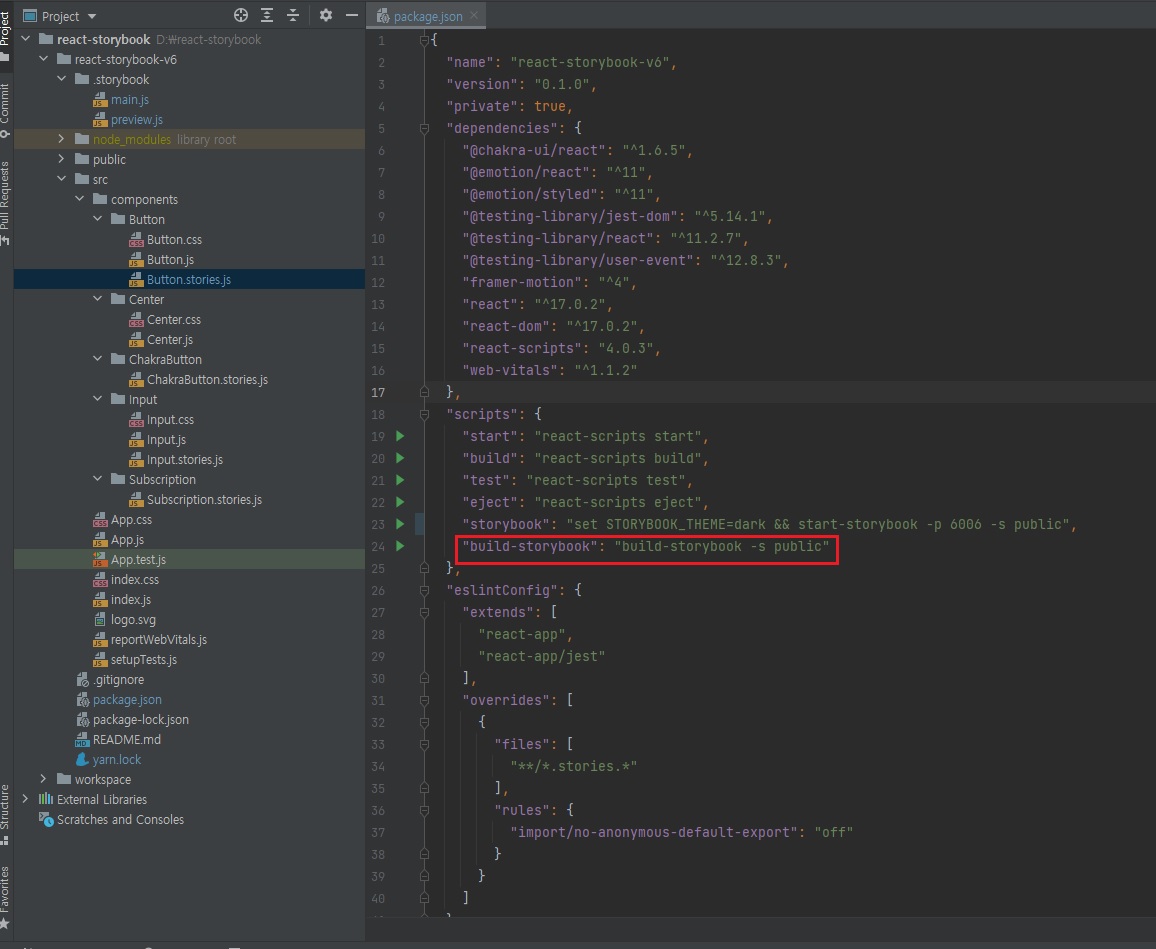Select Center.css file
Image resolution: width=1156 pixels, height=949 pixels.
pyautogui.click(x=165, y=319)
